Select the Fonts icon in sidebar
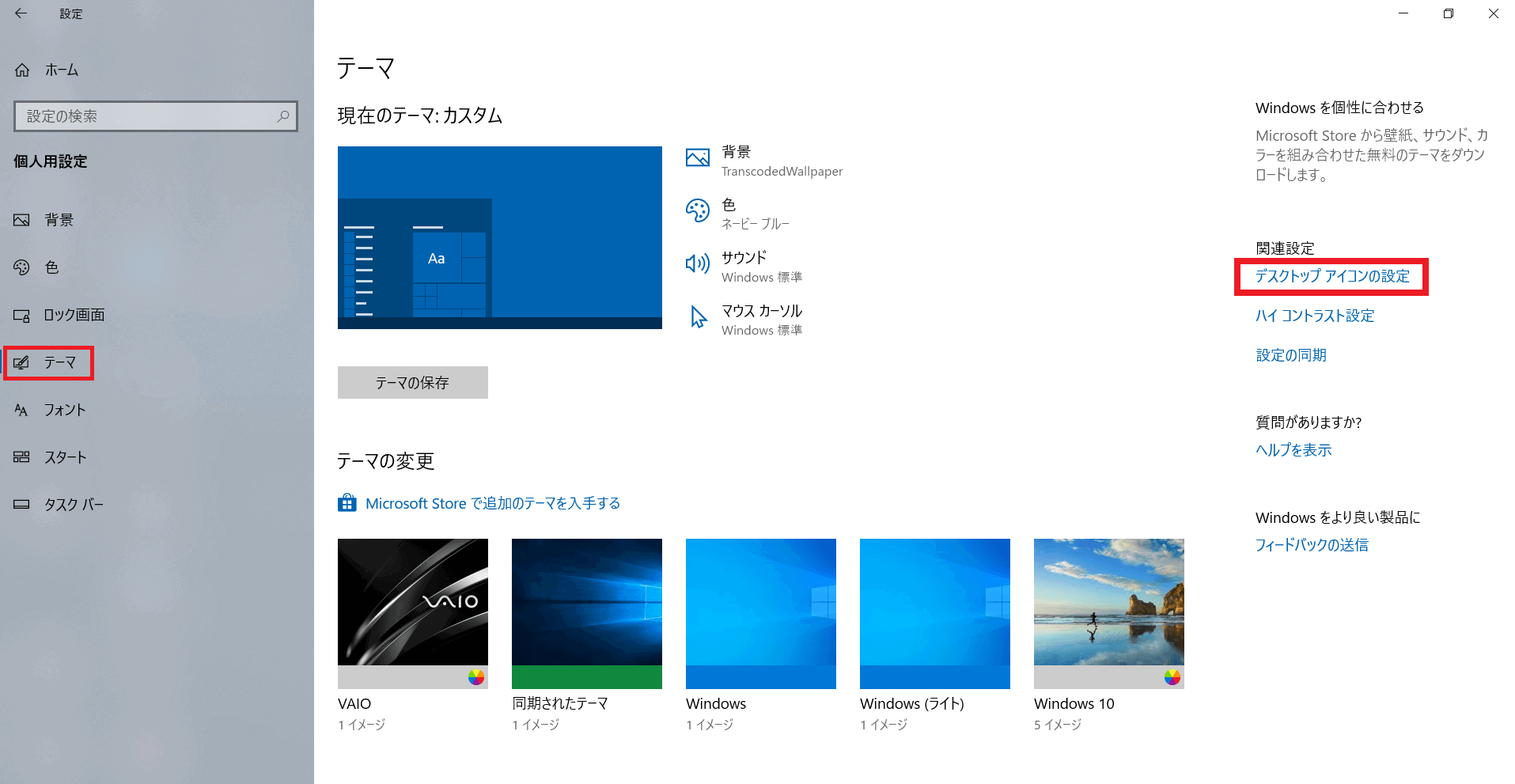Screen dimensions: 1515x784 click(21, 410)
